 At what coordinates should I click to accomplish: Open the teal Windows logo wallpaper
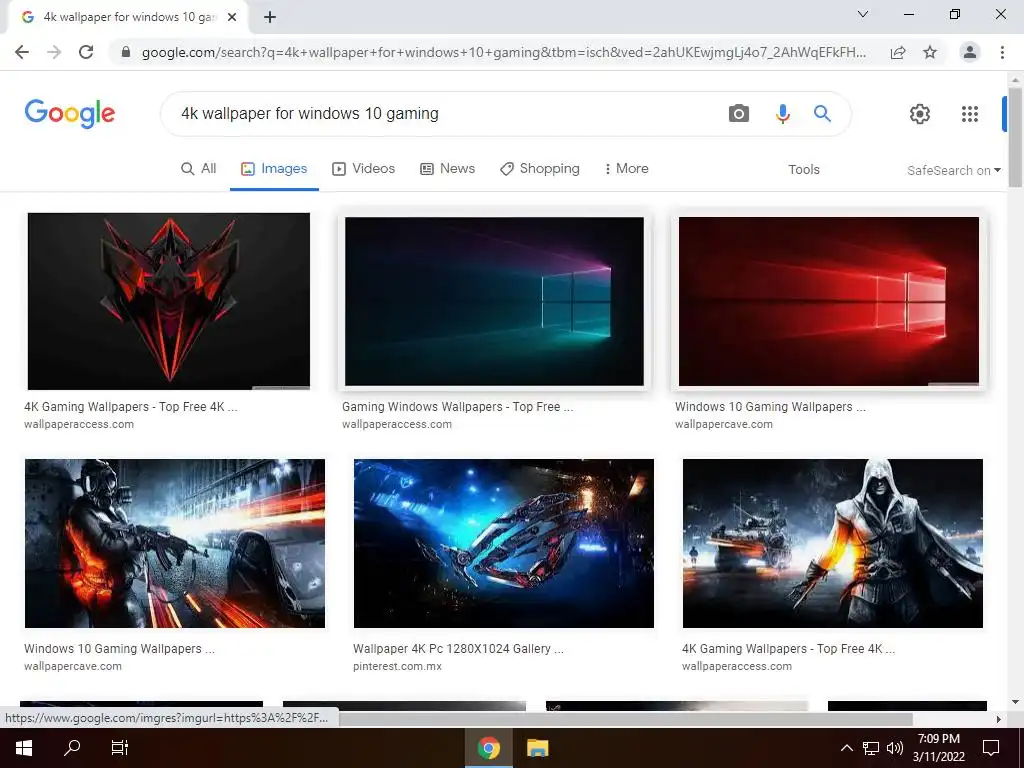[494, 301]
